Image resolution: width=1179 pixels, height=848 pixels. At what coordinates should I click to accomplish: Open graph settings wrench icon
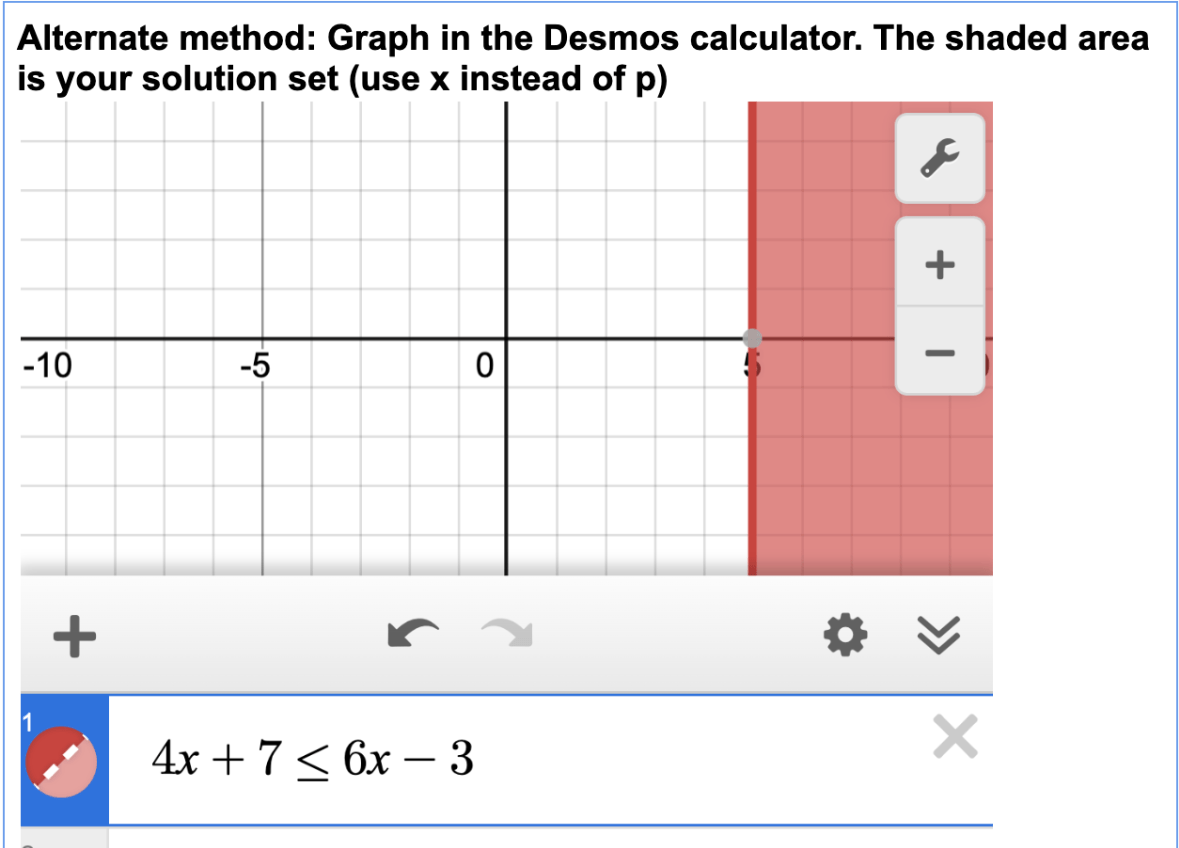[940, 158]
